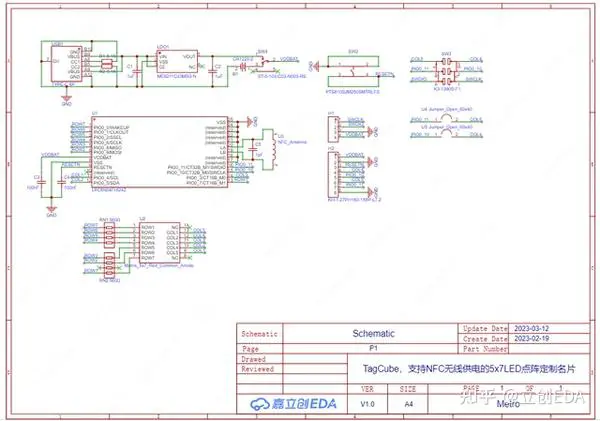
Task: Click the page value "P1"
Action: 373,348
